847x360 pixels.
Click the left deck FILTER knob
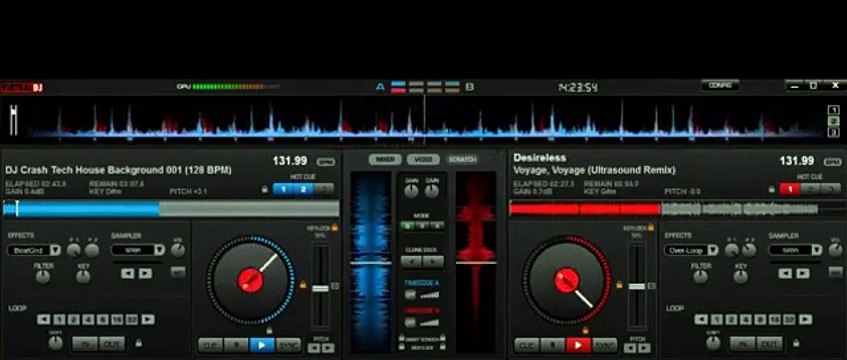[x=43, y=276]
